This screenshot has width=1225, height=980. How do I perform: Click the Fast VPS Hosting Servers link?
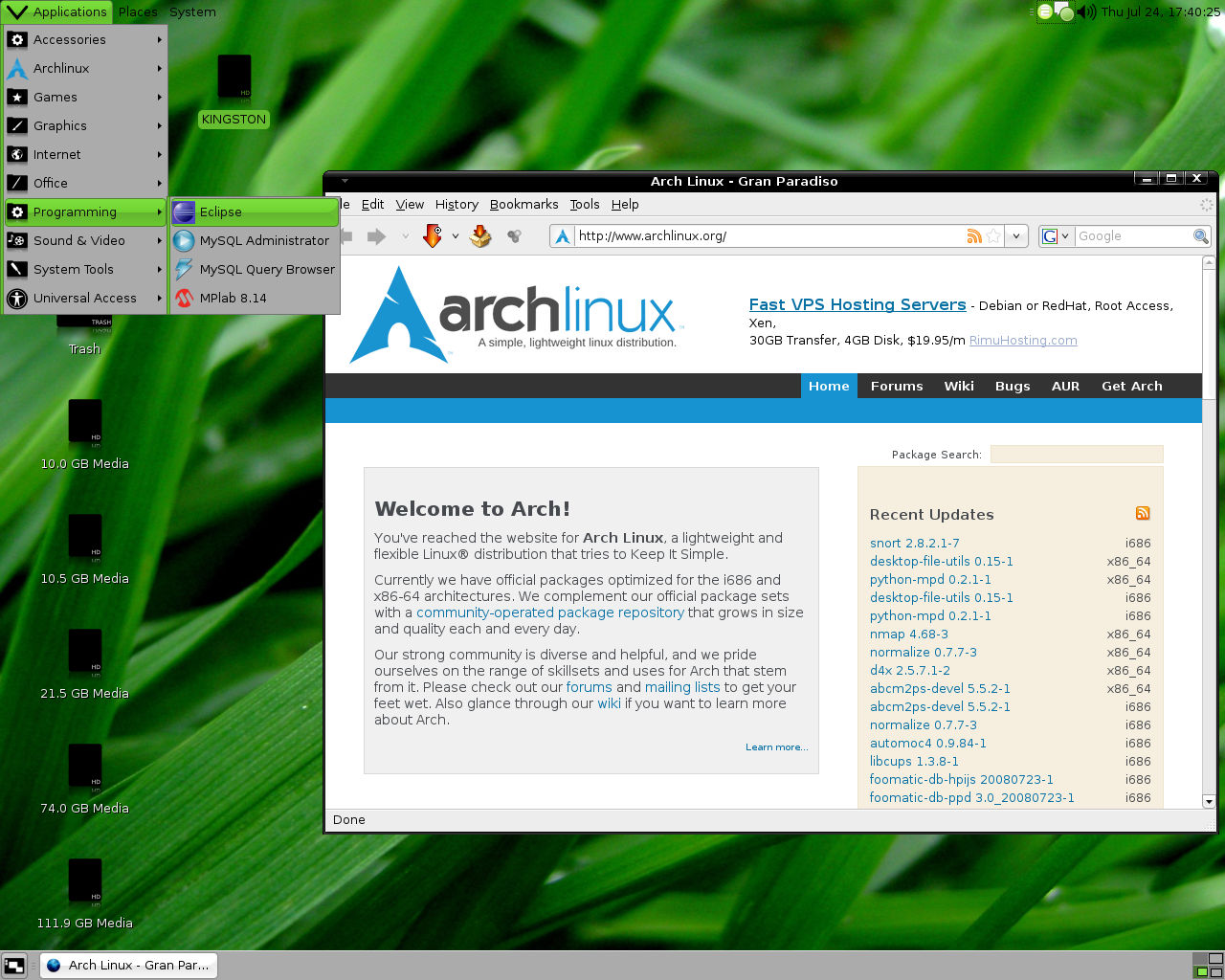coord(857,304)
